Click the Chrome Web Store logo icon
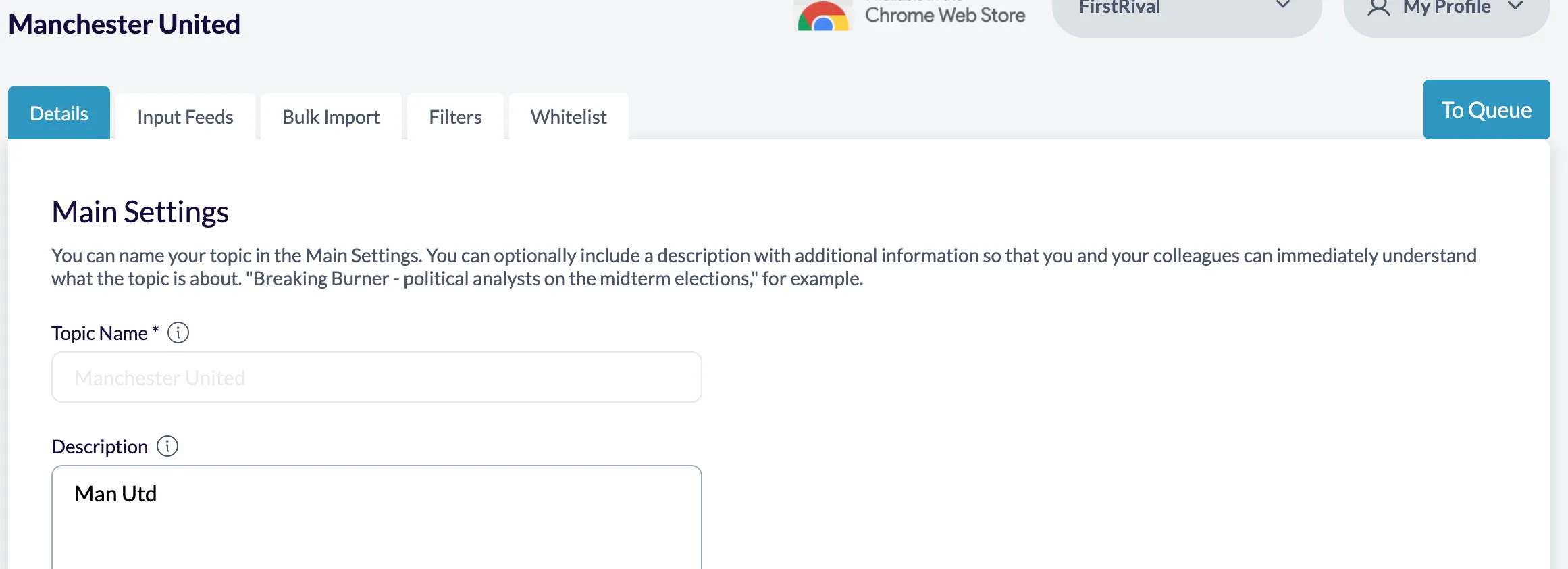The width and height of the screenshot is (1568, 569). [x=822, y=17]
